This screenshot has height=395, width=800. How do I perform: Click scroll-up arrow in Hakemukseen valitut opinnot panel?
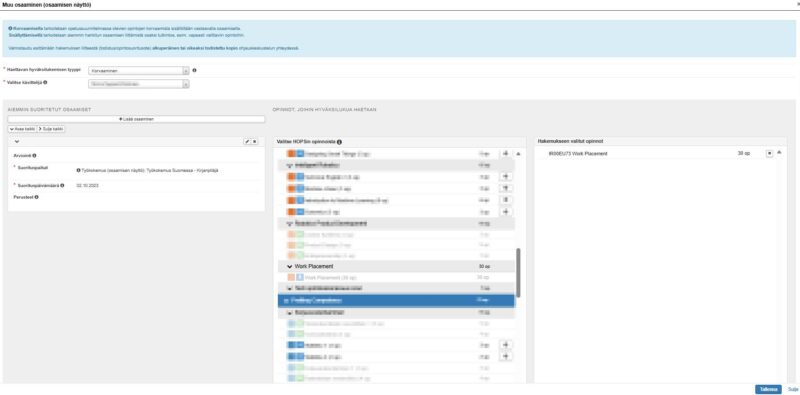pyautogui.click(x=779, y=153)
